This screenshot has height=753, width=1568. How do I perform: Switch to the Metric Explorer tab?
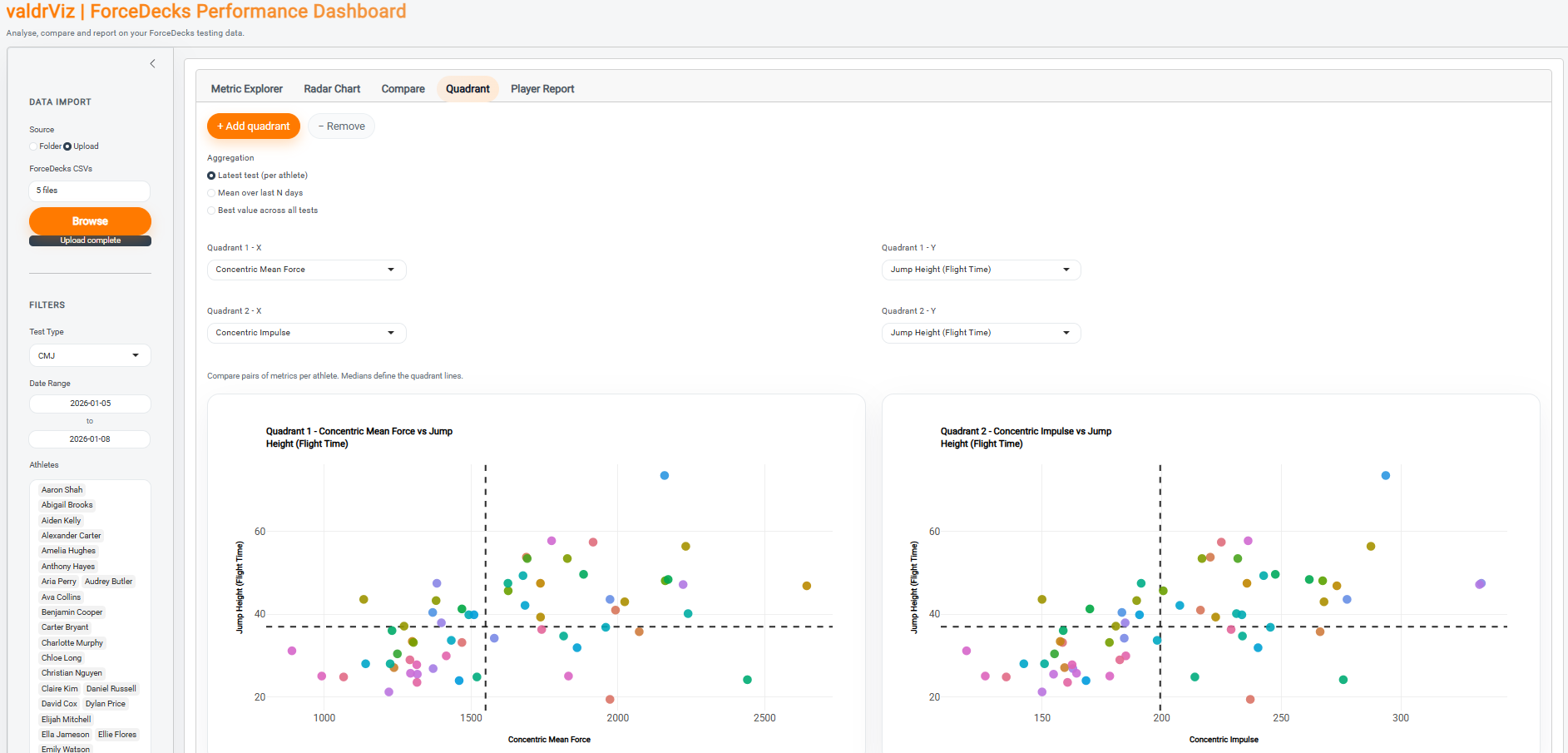(x=247, y=89)
